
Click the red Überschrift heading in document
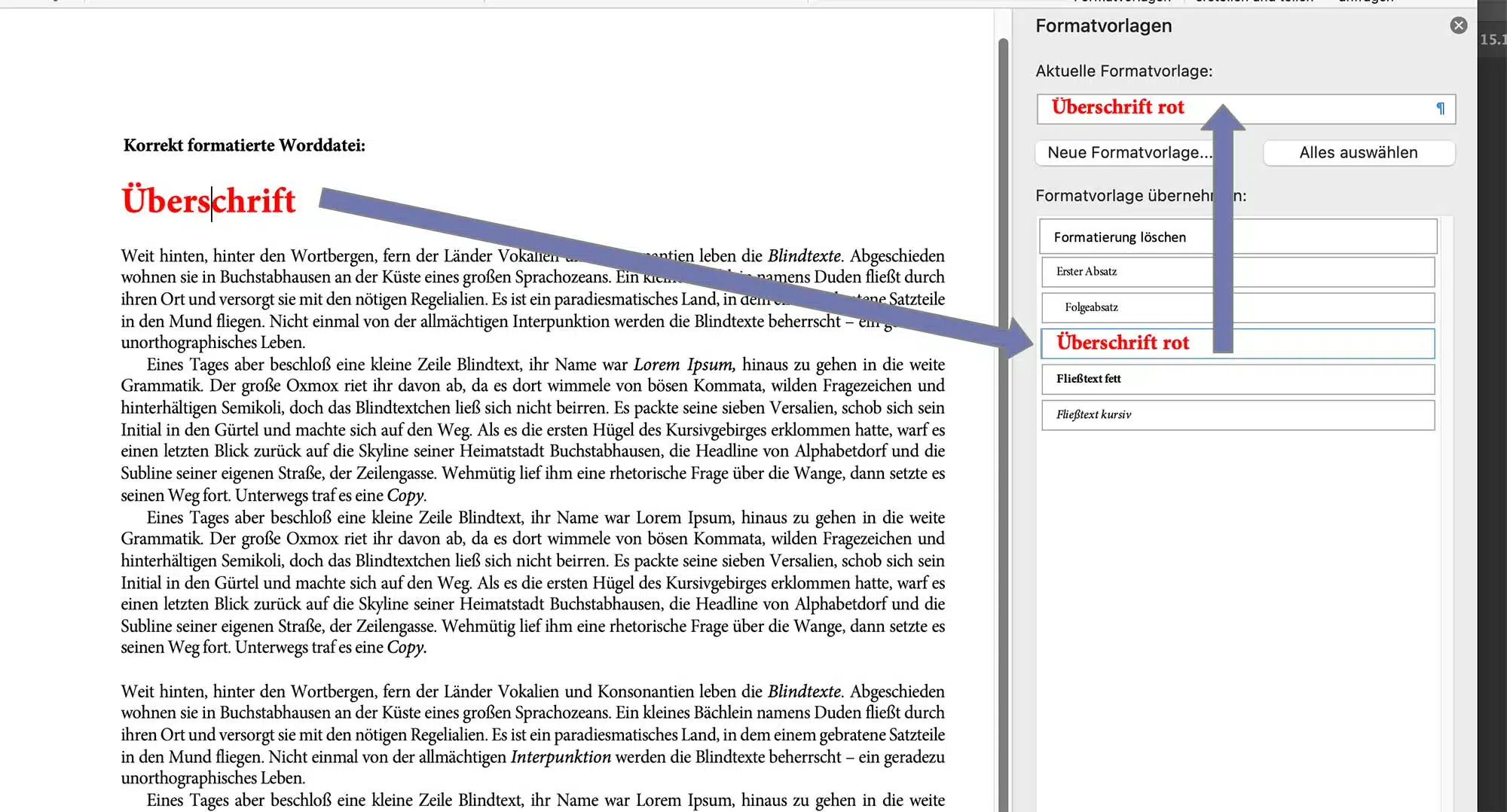[x=209, y=201]
